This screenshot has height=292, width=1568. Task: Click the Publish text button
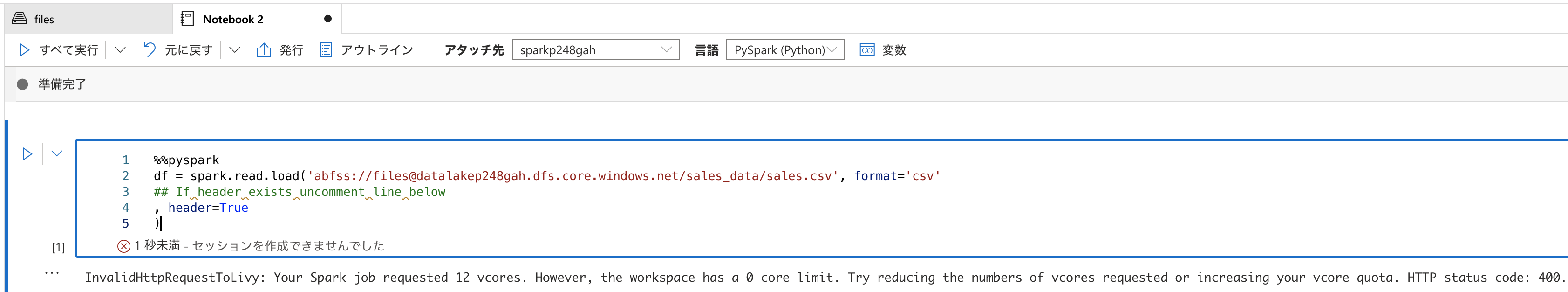click(291, 50)
